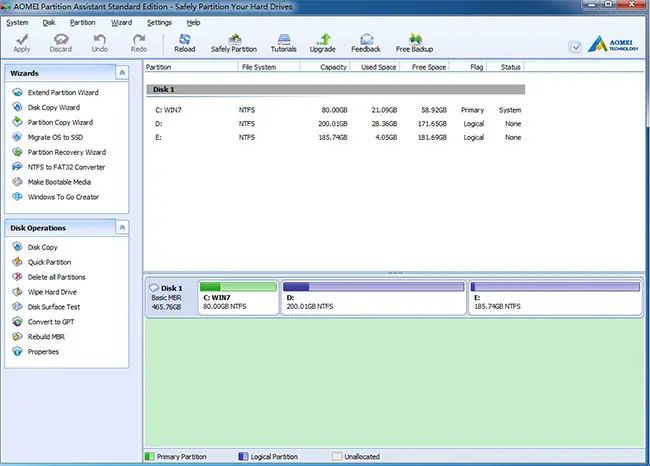Click Extend Partition Wizard icon

click(17, 92)
